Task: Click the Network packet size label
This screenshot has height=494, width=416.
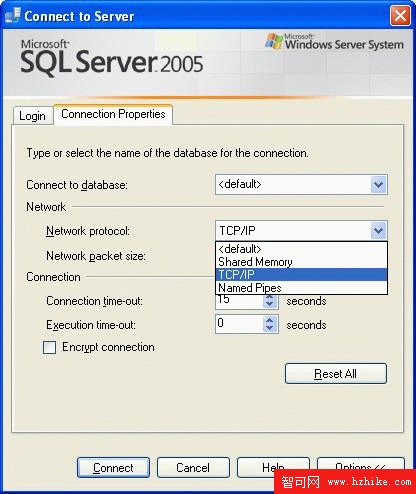Action: tap(96, 256)
